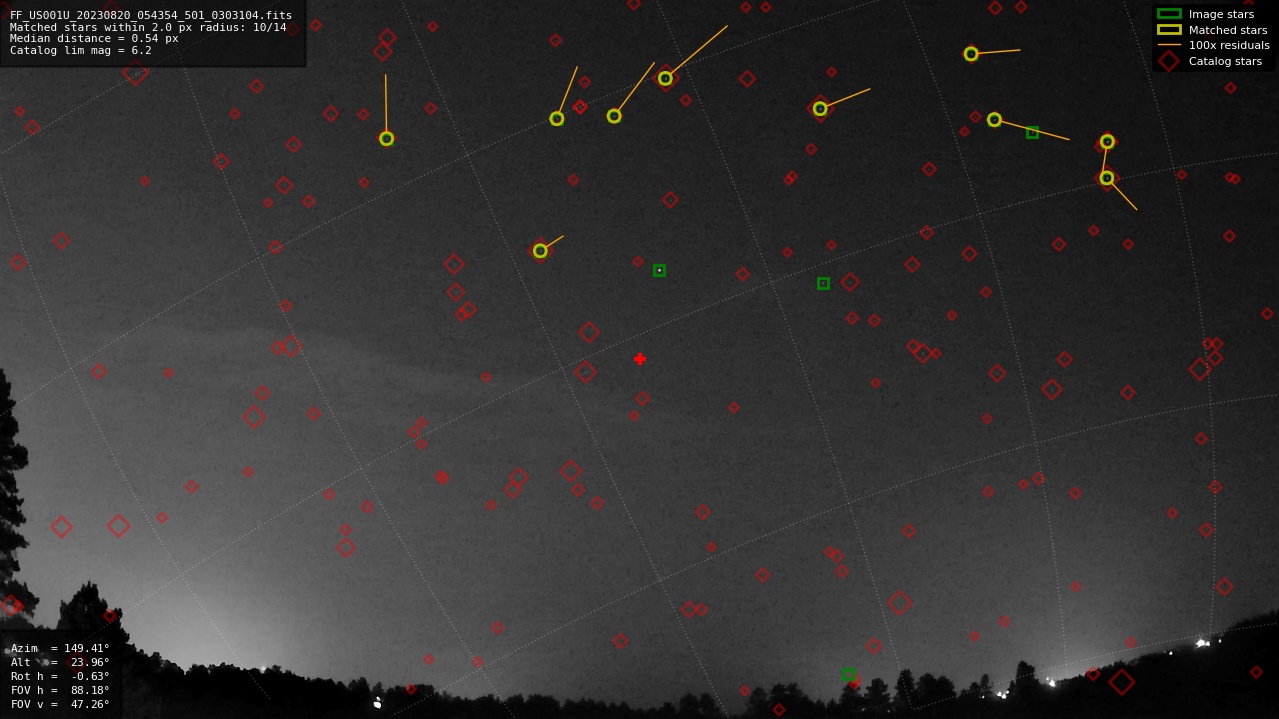Click green image star square touching a residual line
This screenshot has height=719, width=1279.
[x=1032, y=132]
